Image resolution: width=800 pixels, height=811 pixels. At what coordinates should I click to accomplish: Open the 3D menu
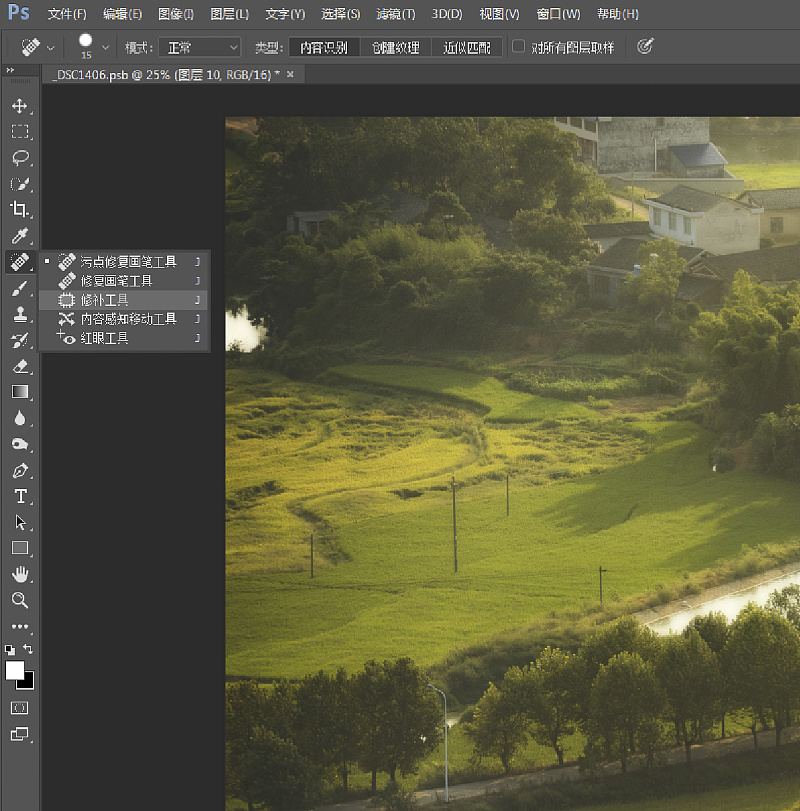pyautogui.click(x=447, y=14)
